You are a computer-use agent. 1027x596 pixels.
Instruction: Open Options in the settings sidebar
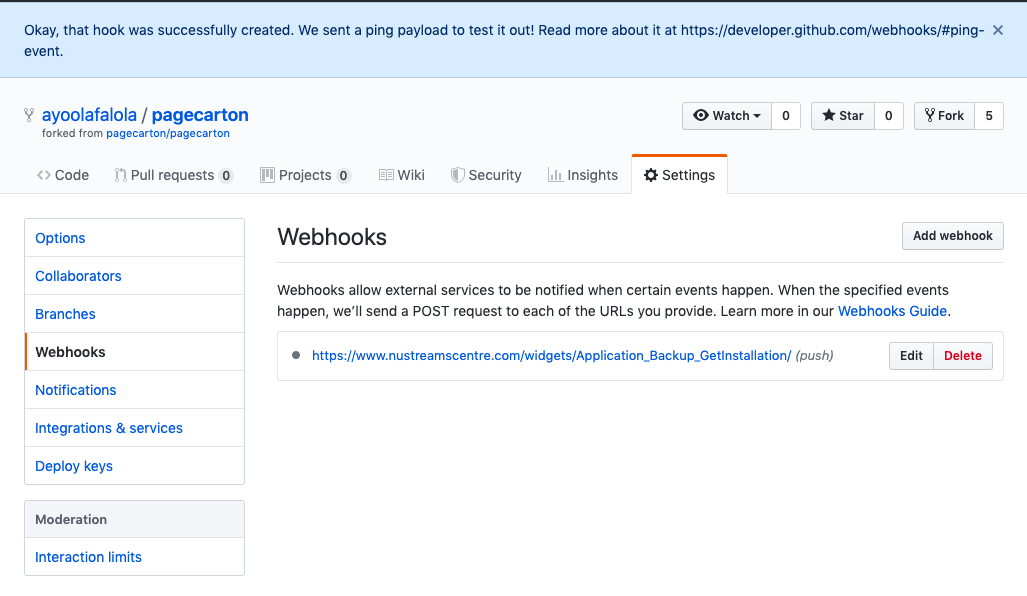134,238
